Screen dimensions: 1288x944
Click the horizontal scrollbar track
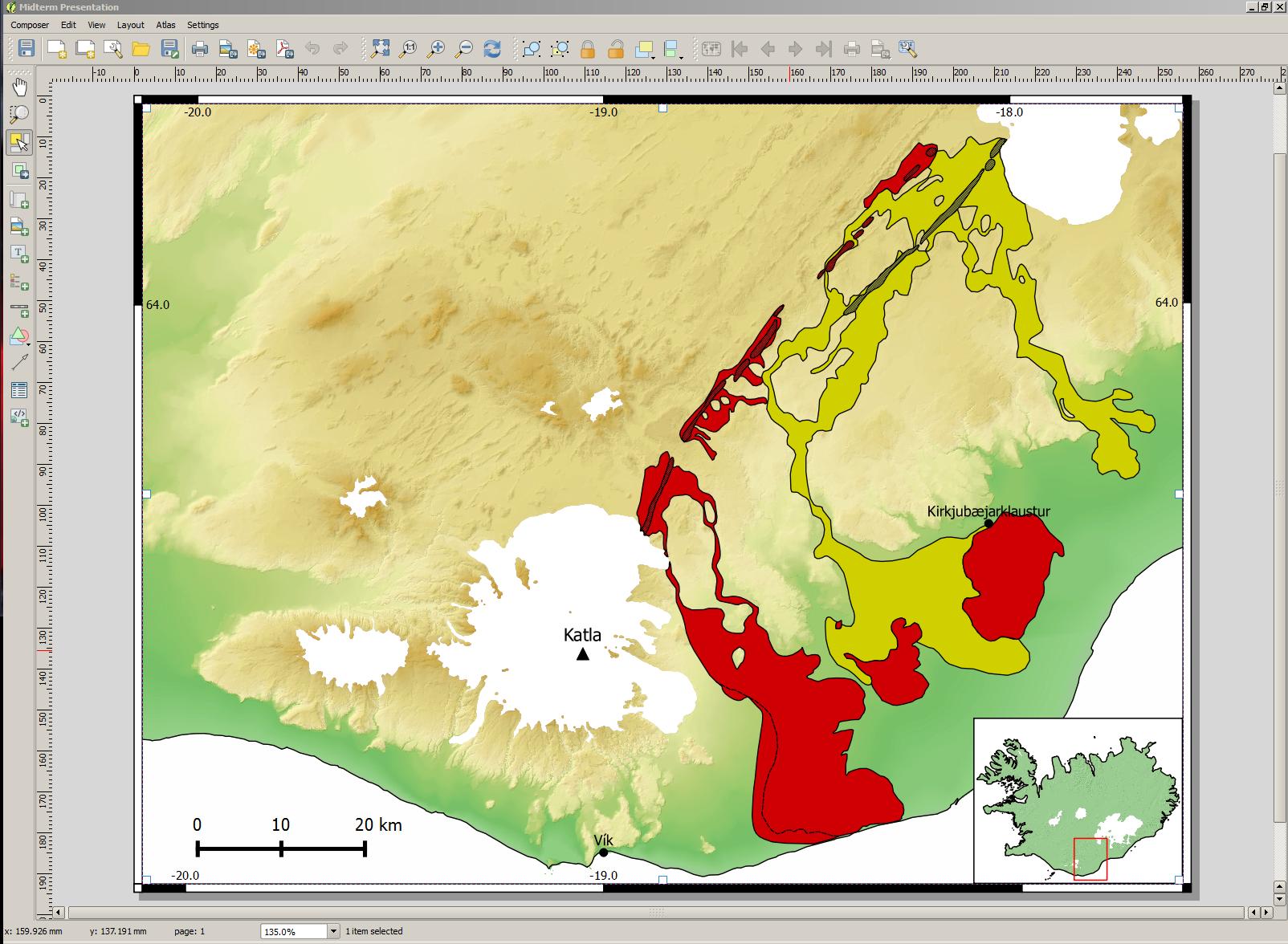coord(655,913)
